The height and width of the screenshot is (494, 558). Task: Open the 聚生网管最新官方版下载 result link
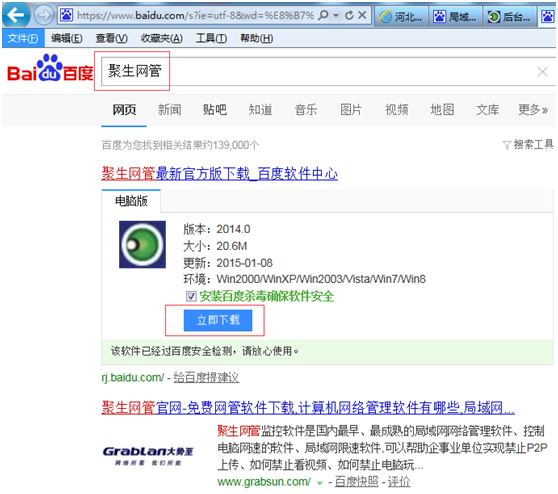point(220,174)
